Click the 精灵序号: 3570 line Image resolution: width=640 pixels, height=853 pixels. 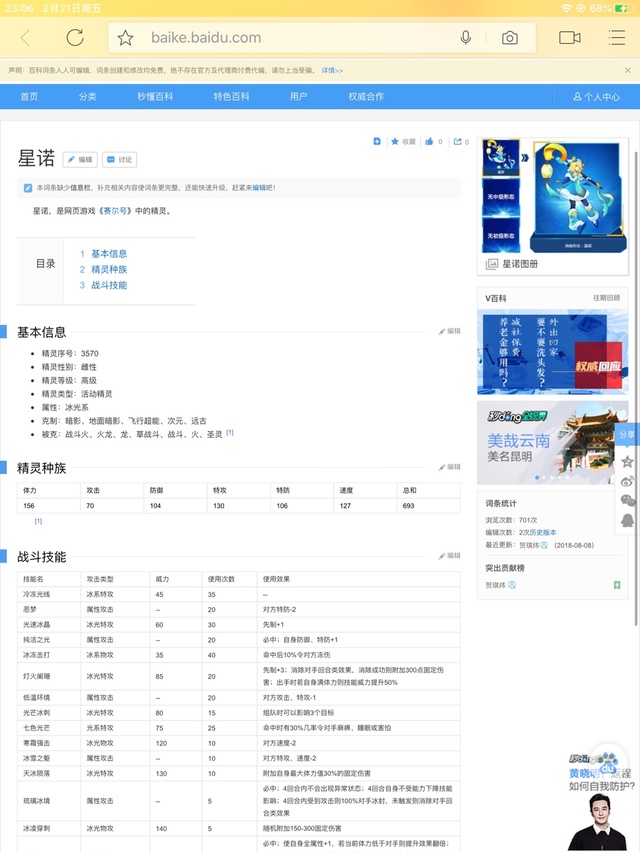(x=70, y=354)
